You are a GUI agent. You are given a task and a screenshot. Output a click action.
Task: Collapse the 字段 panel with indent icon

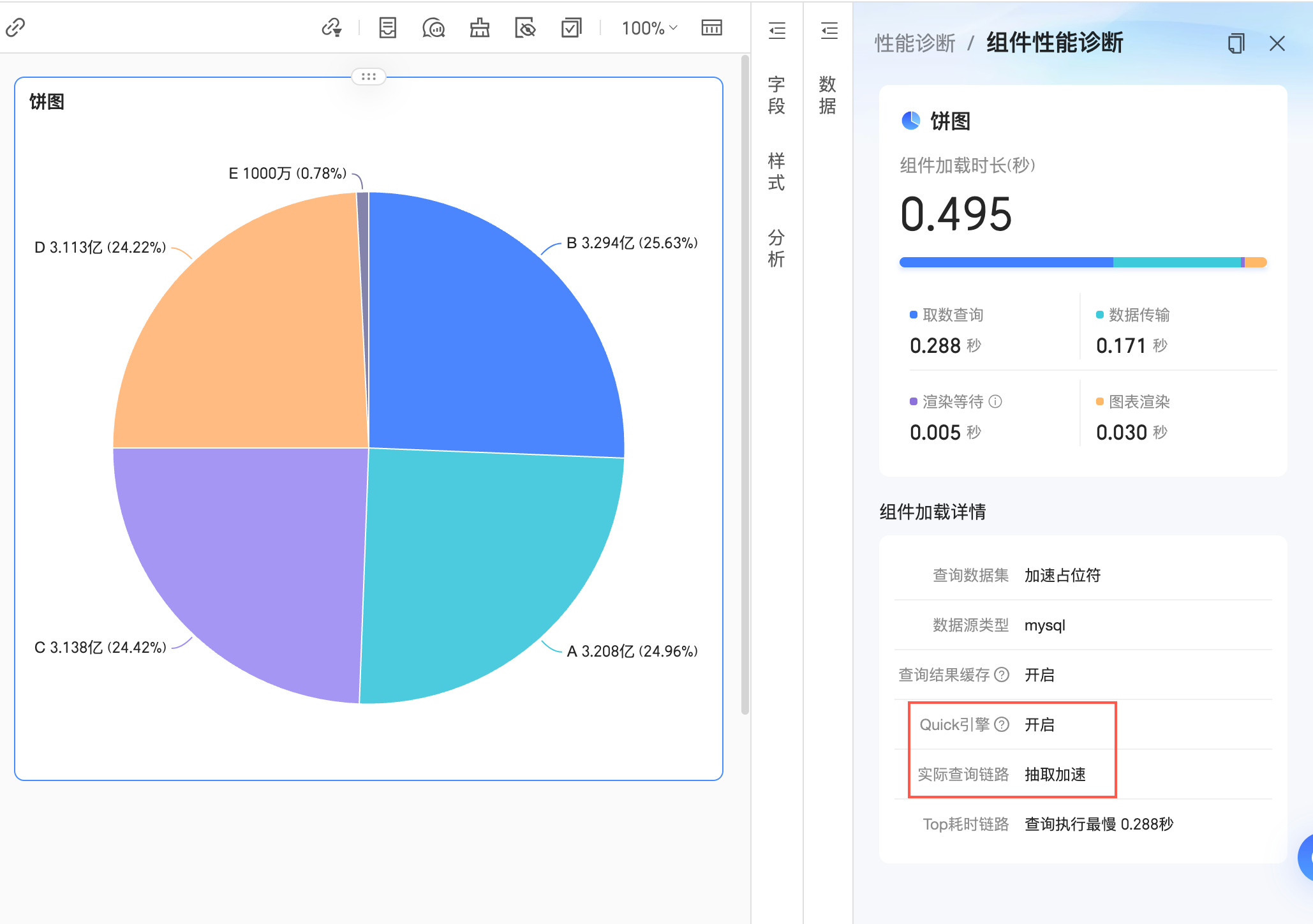pyautogui.click(x=776, y=30)
